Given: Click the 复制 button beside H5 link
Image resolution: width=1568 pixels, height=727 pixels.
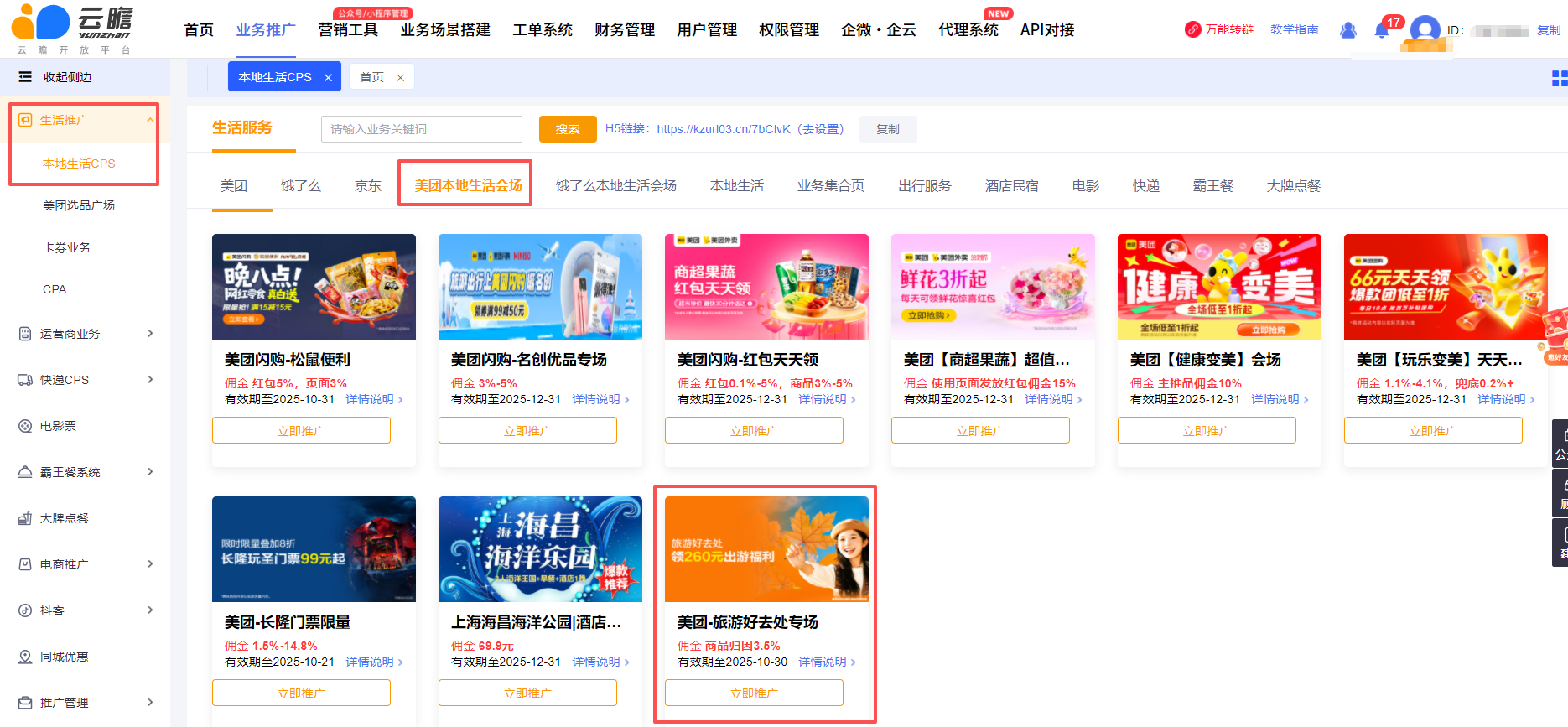Looking at the screenshot, I should click(x=887, y=129).
